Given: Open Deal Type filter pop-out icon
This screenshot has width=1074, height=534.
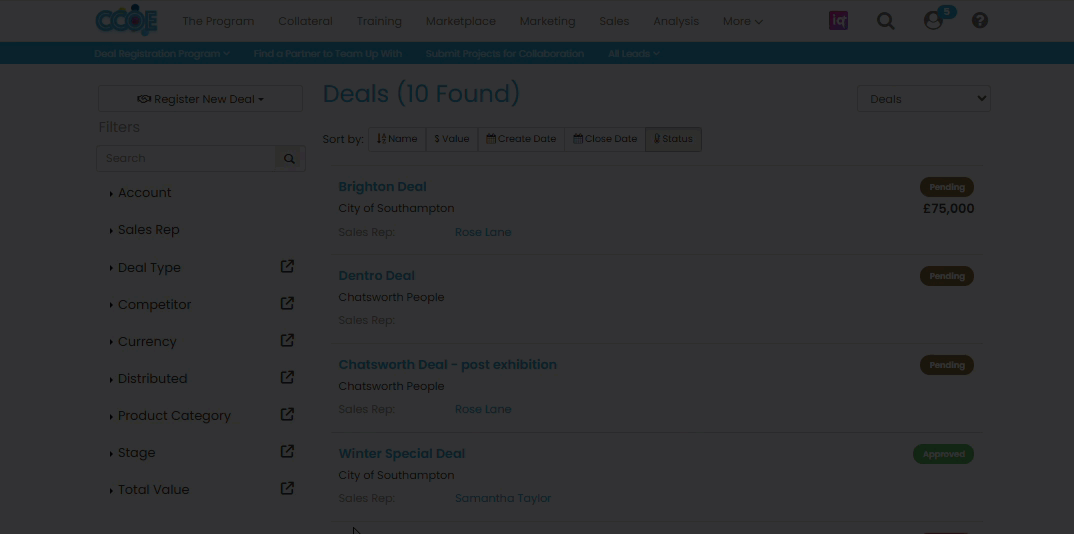Looking at the screenshot, I should click(x=288, y=266).
